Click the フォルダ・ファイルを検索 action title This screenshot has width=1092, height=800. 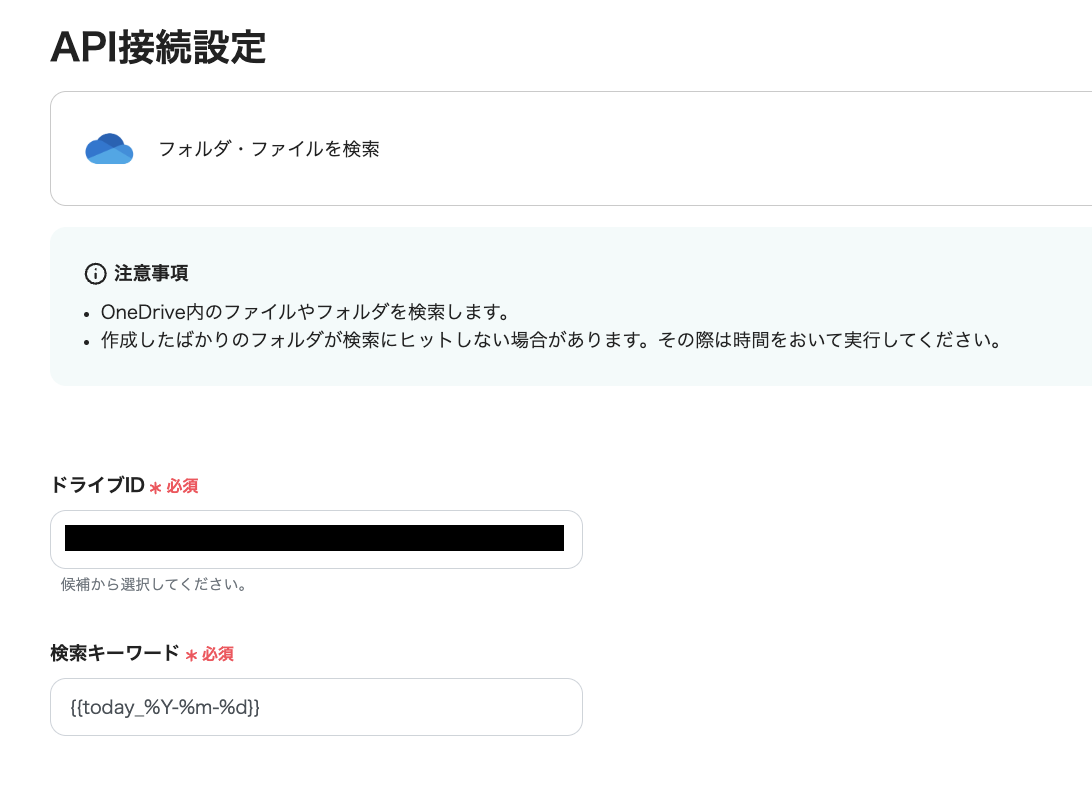[x=269, y=150]
